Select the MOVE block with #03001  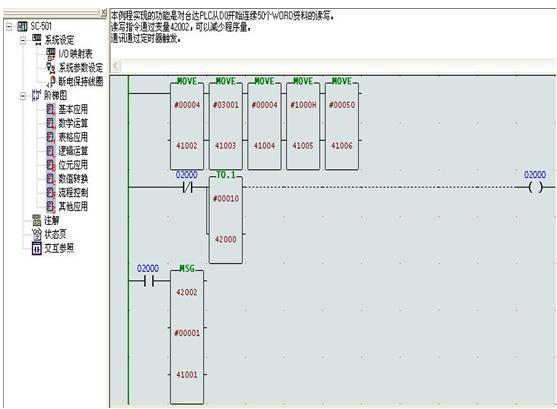pyautogui.click(x=226, y=124)
